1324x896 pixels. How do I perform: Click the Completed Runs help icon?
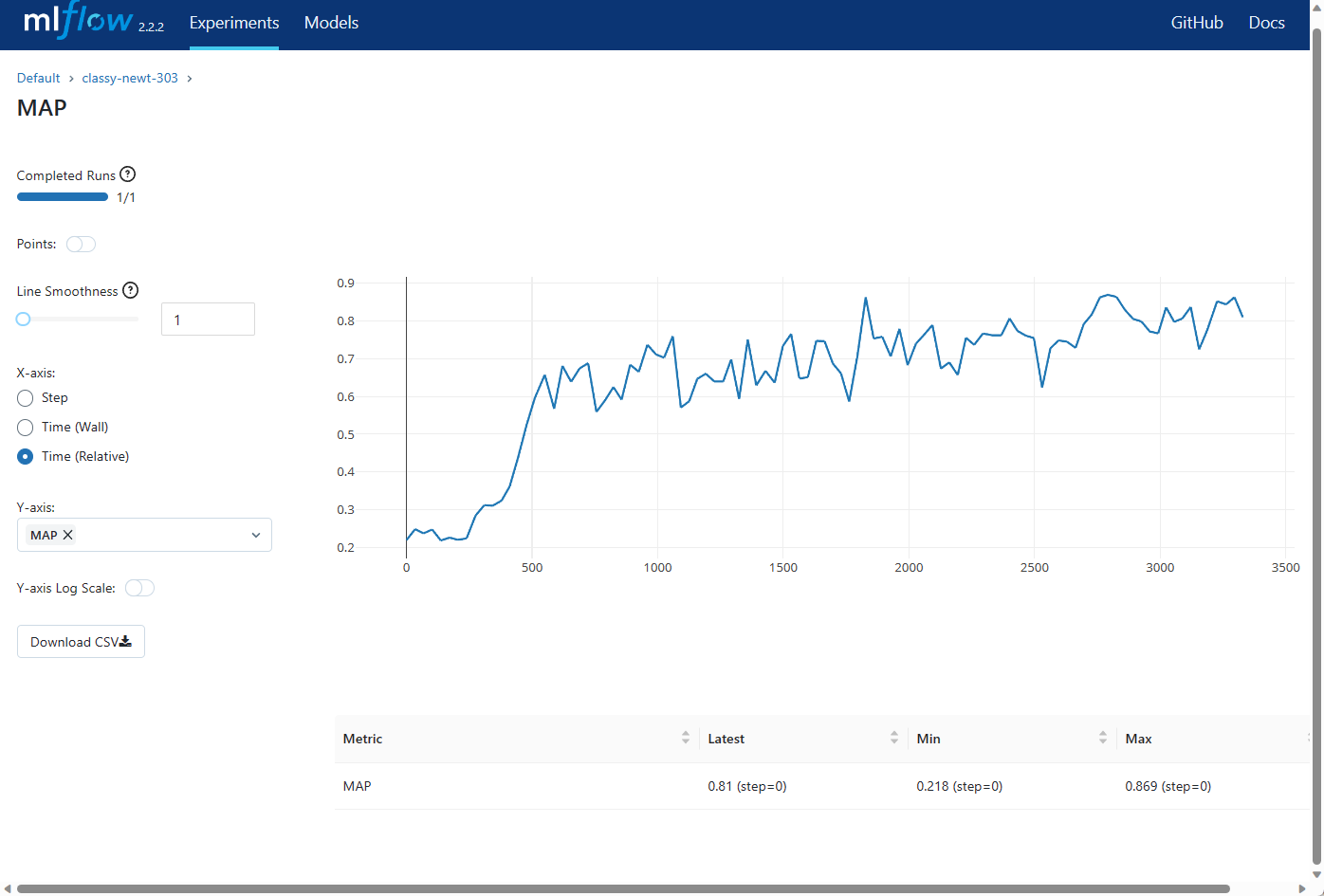(x=128, y=174)
